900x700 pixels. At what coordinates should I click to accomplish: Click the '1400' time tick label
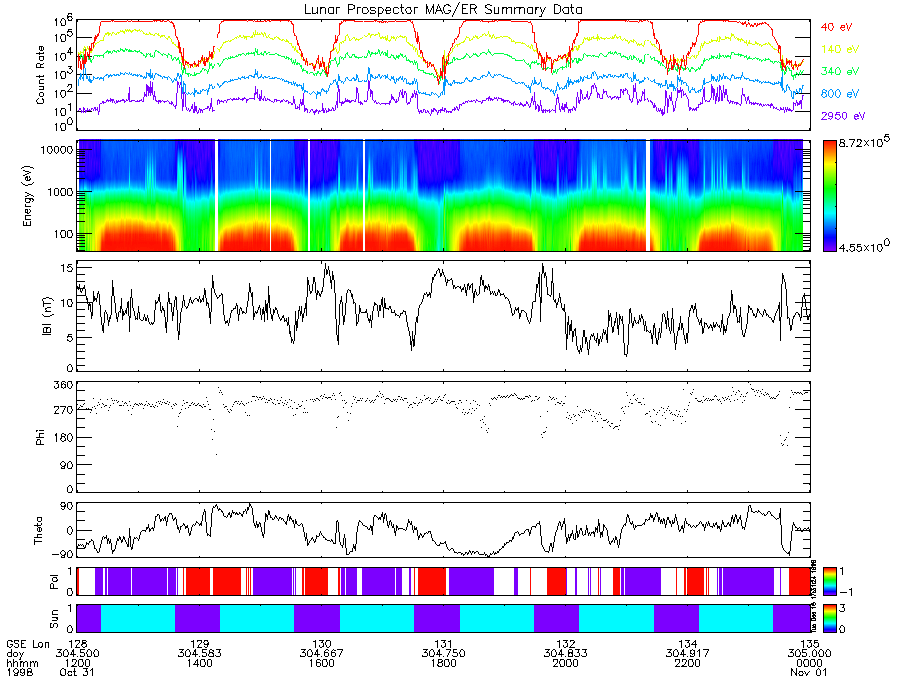pyautogui.click(x=199, y=663)
